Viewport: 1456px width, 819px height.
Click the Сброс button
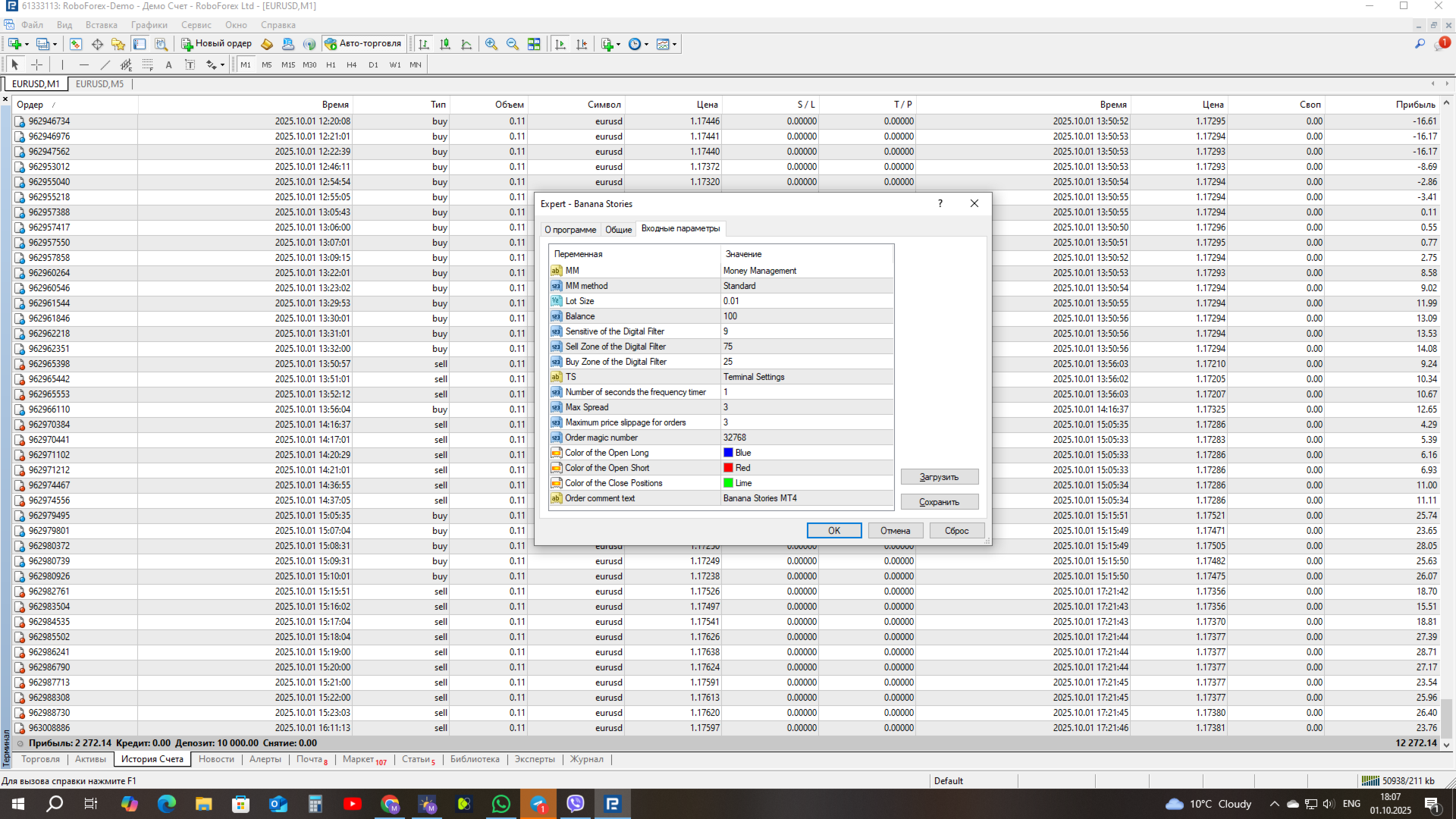[x=956, y=531]
